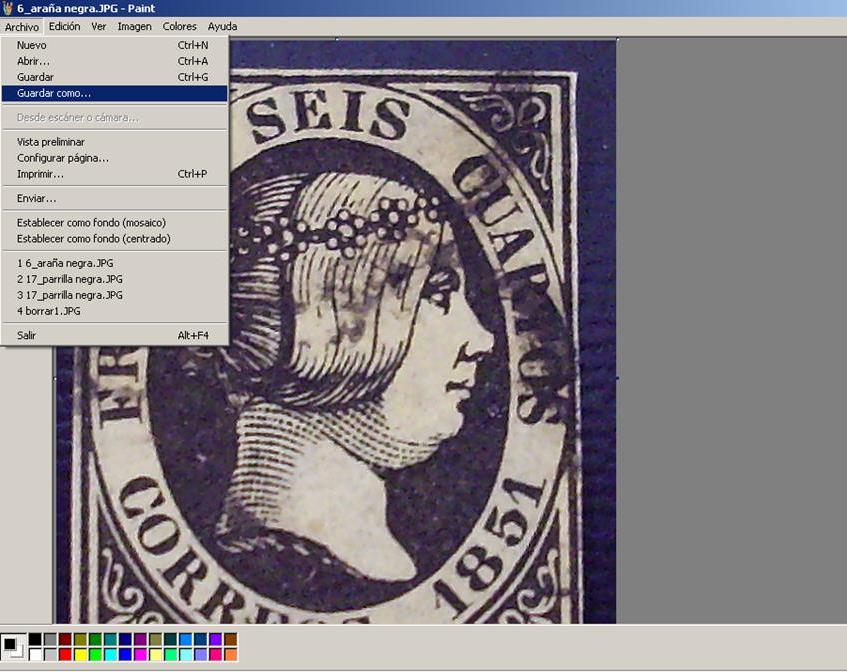Open the Ayuda menu
This screenshot has width=847, height=672.
coord(222,26)
